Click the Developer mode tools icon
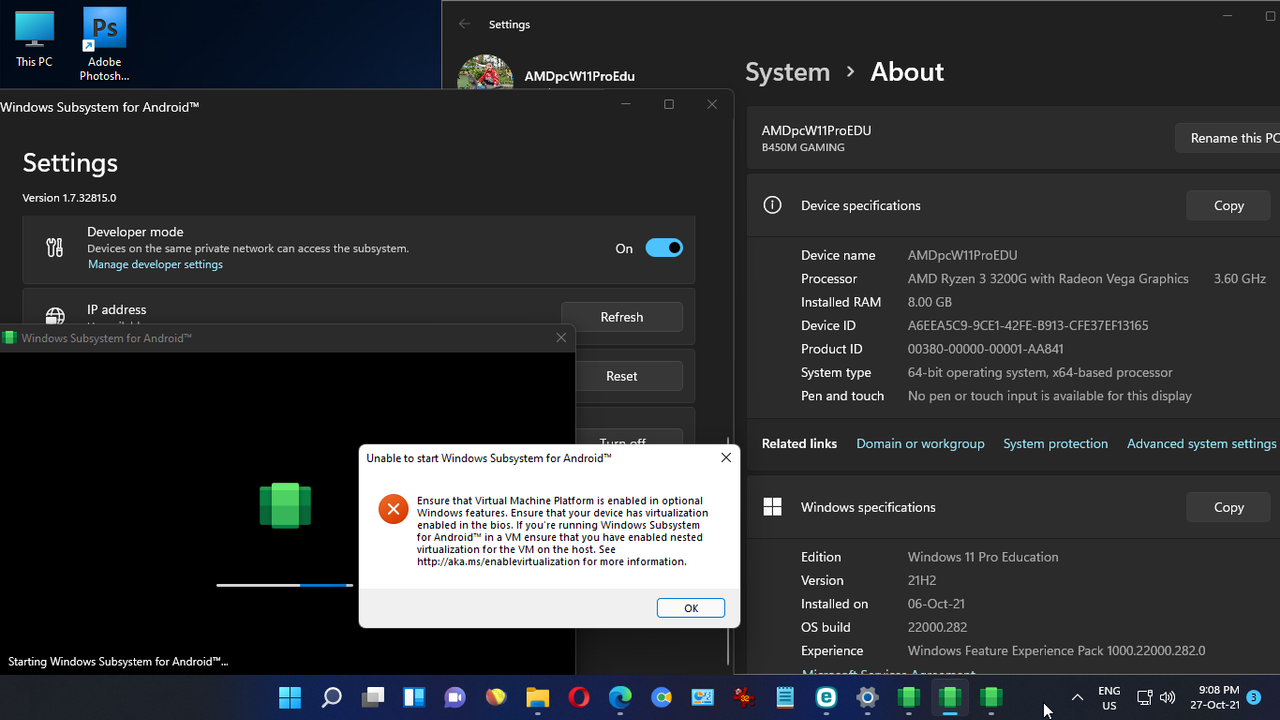This screenshot has height=720, width=1280. click(x=55, y=248)
